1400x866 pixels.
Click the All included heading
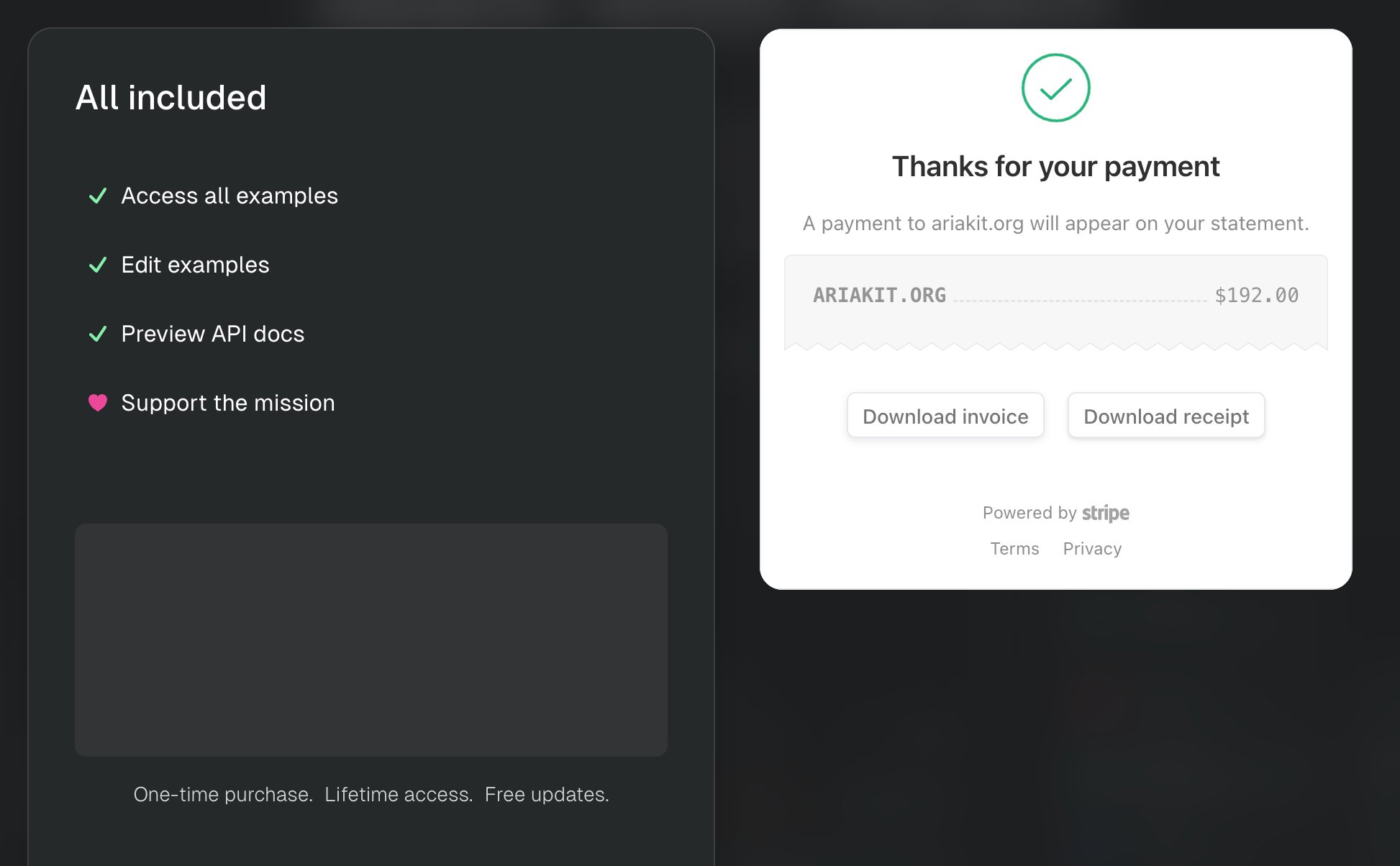pyautogui.click(x=171, y=97)
